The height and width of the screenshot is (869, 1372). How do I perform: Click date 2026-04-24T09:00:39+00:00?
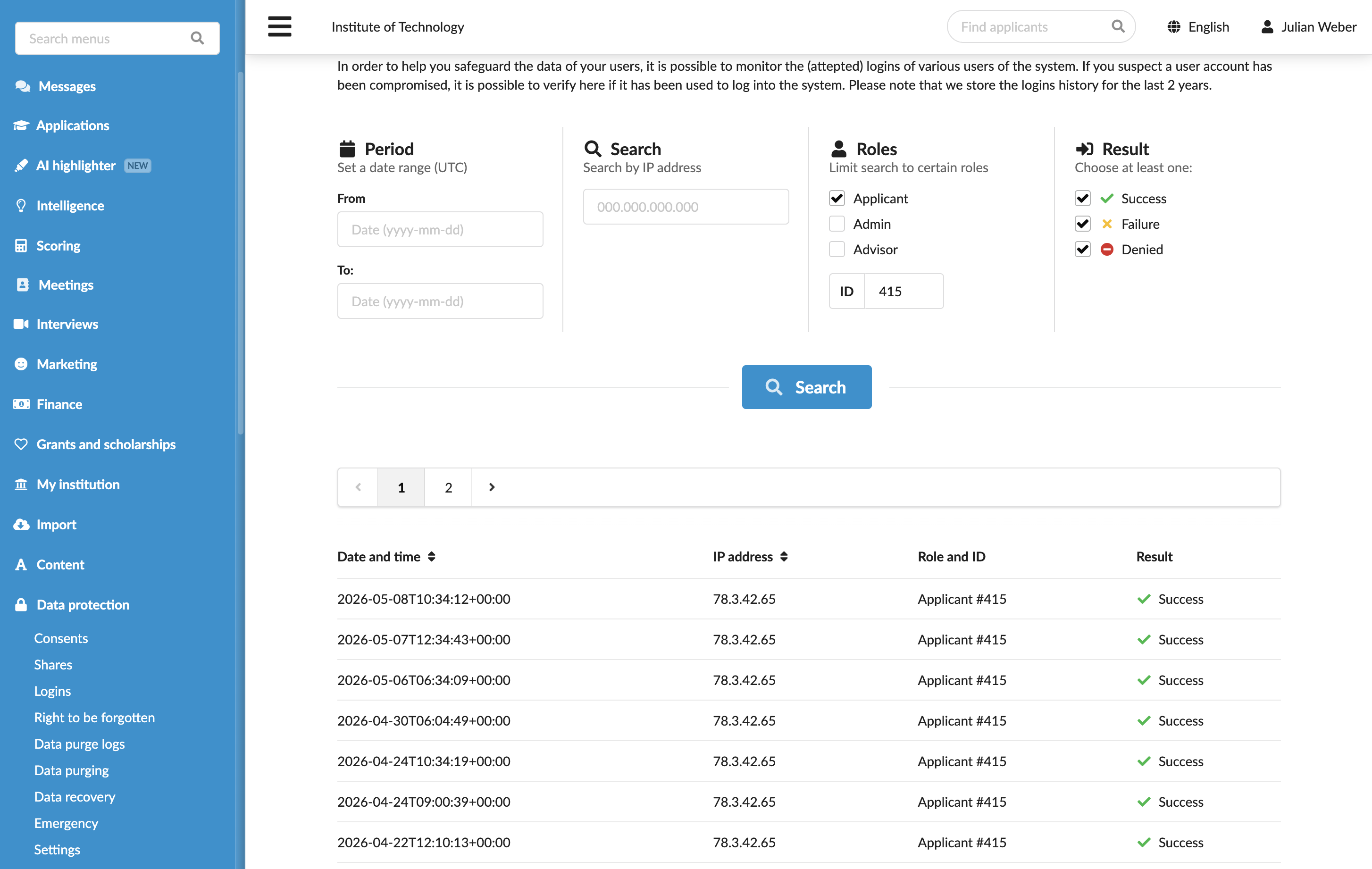point(424,802)
